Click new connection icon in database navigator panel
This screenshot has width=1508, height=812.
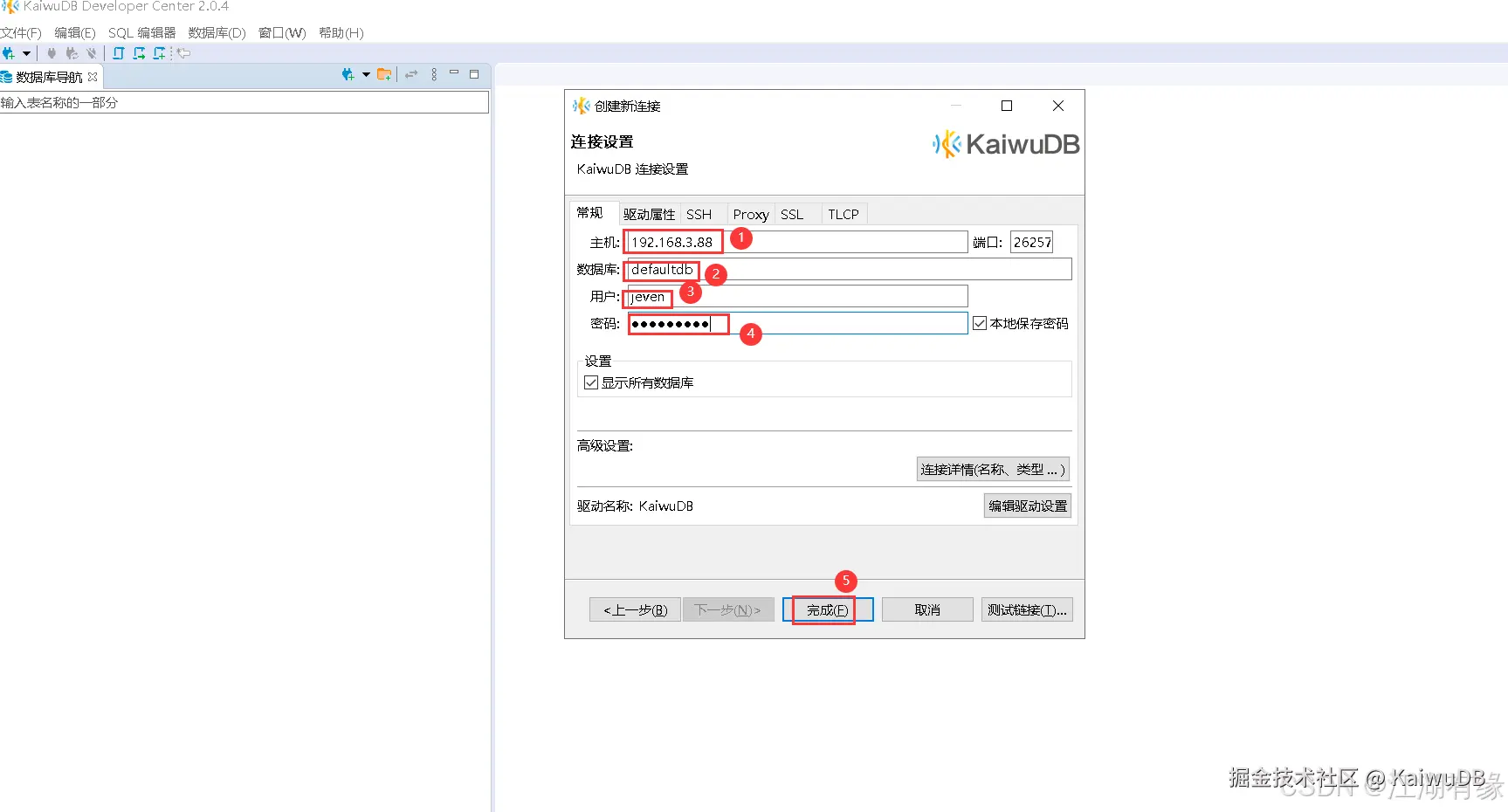(x=348, y=75)
